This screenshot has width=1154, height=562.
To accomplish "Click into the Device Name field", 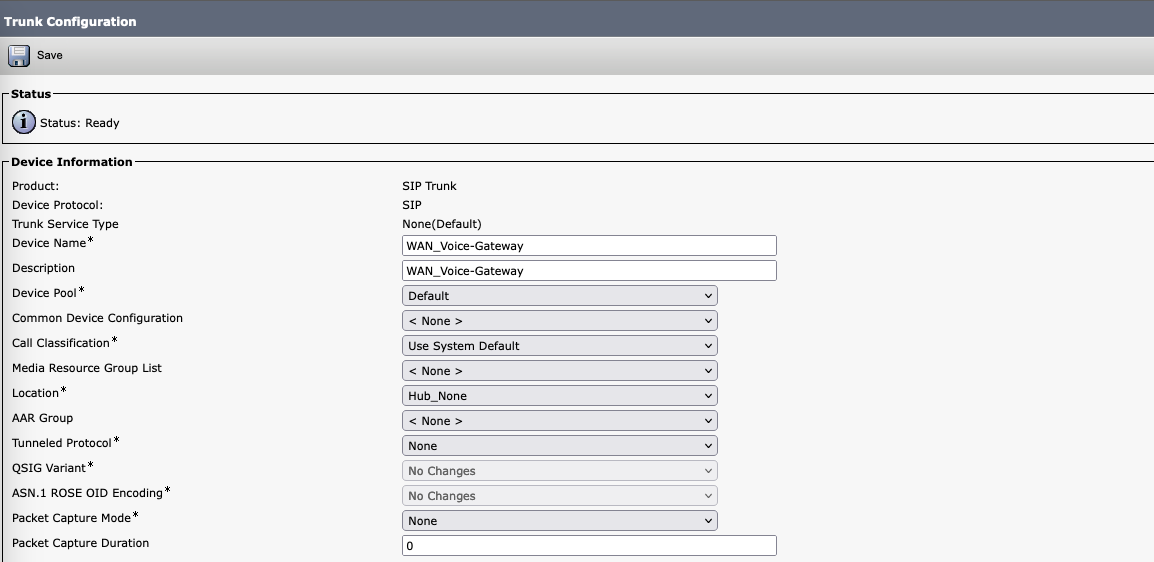I will tap(589, 246).
